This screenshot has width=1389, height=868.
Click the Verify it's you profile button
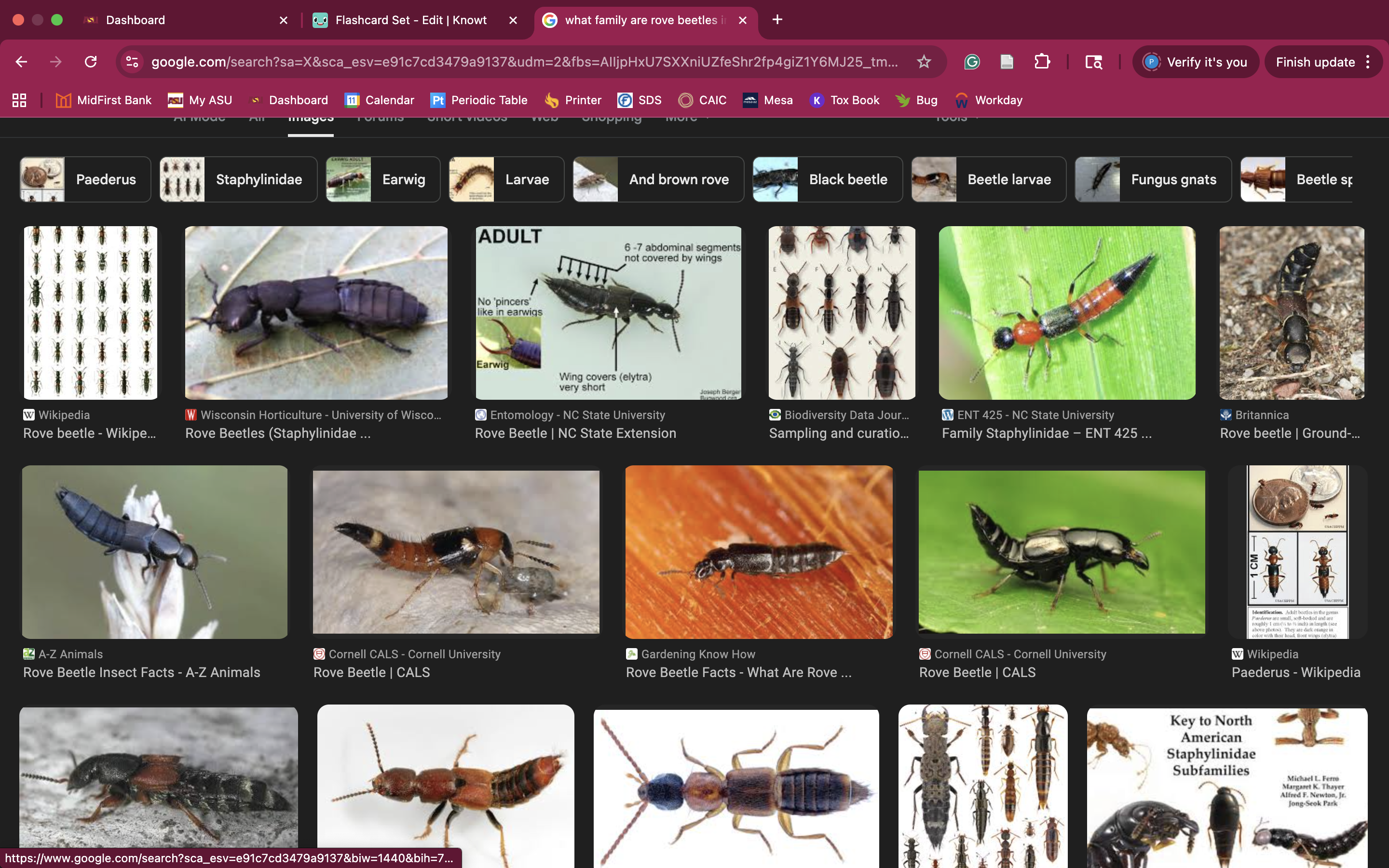tap(1196, 62)
